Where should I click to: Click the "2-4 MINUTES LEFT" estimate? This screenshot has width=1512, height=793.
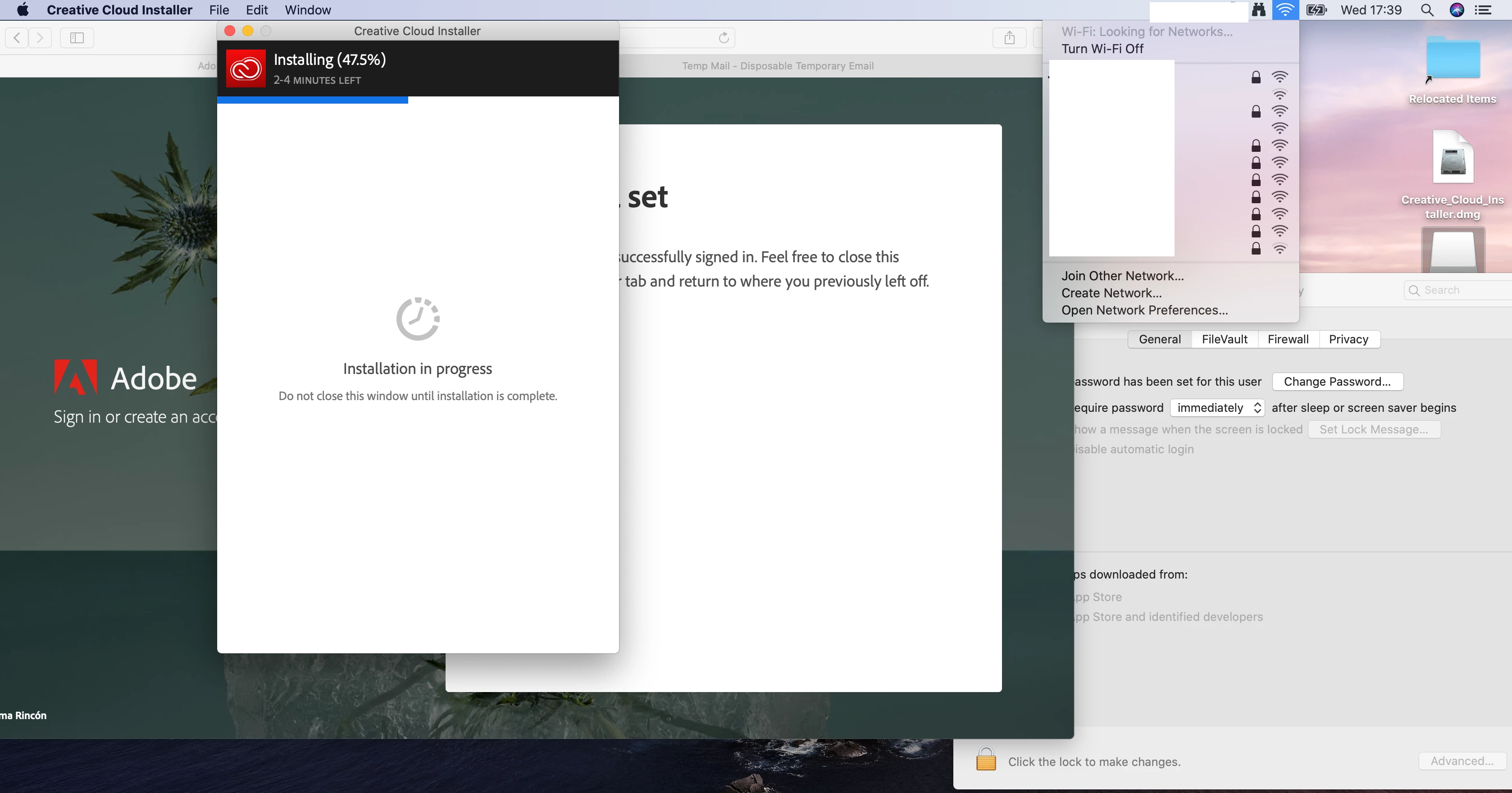point(318,80)
